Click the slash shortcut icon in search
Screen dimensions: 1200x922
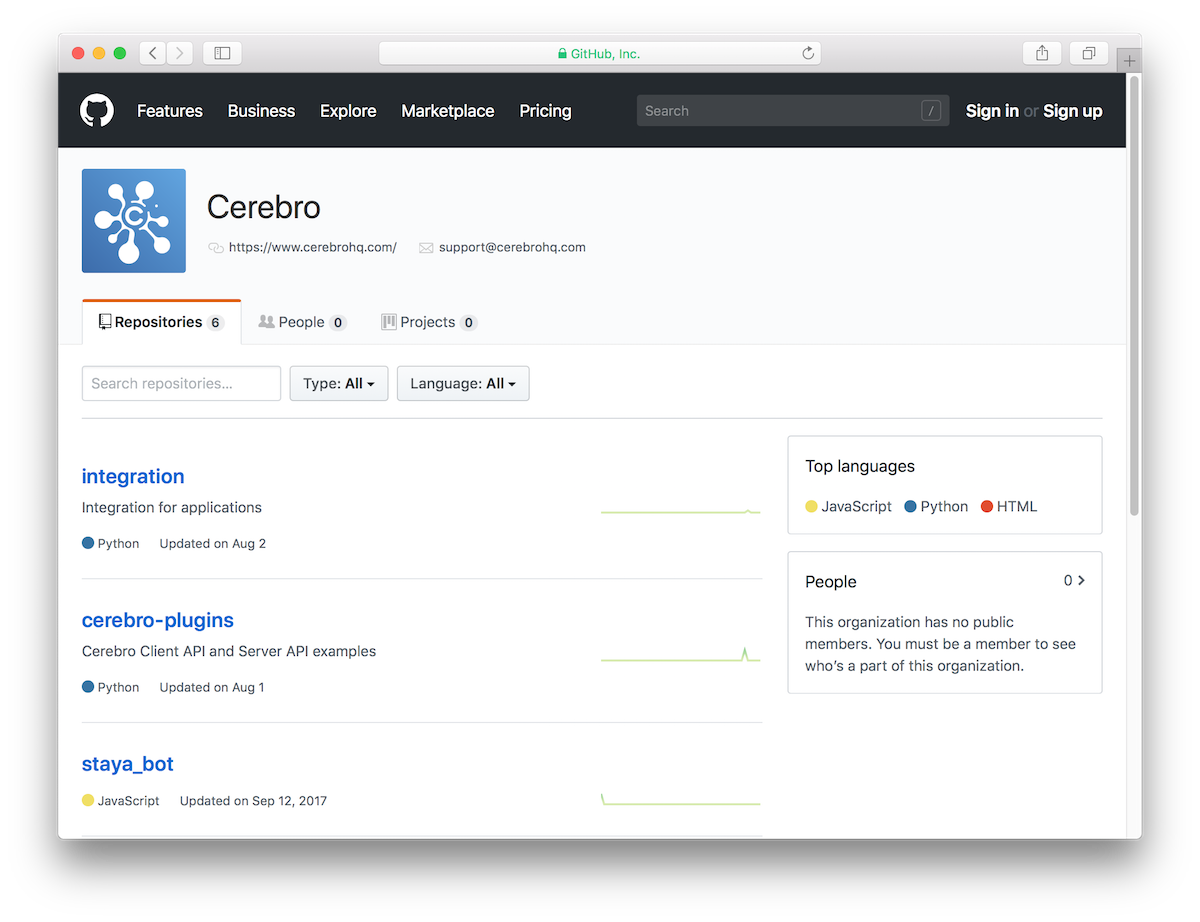coord(931,111)
